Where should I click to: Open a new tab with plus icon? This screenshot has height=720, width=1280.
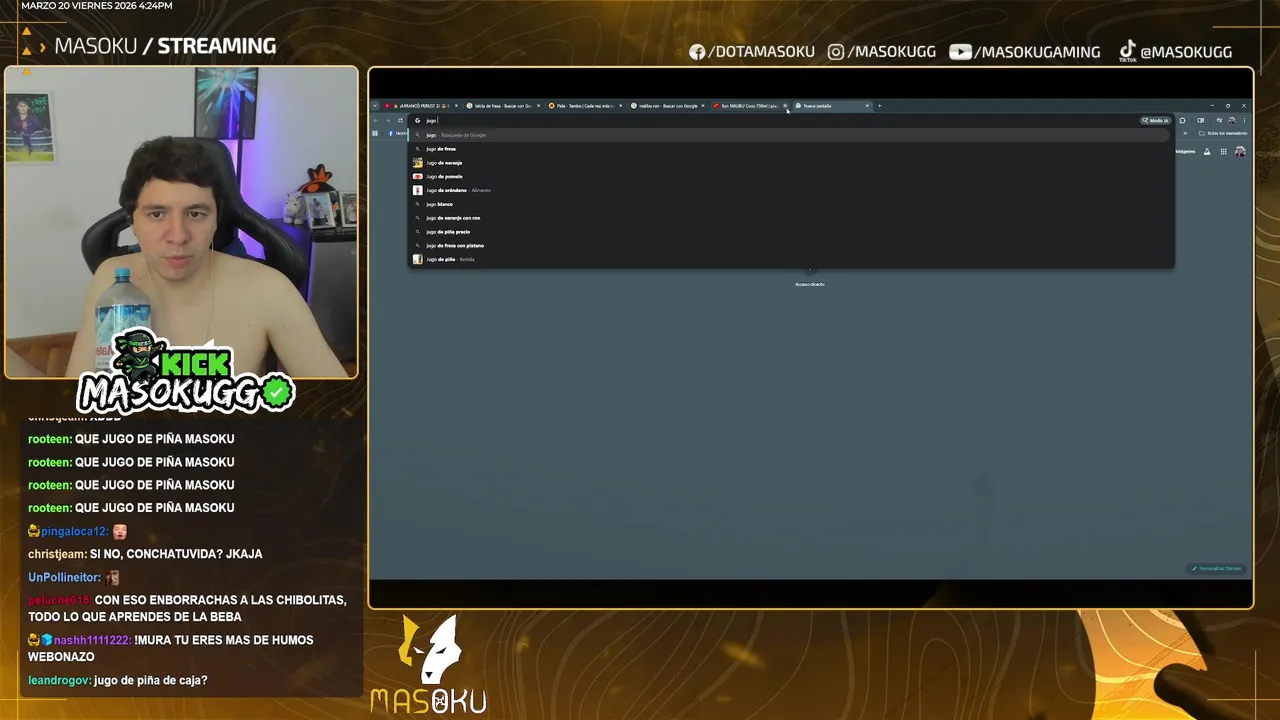880,105
